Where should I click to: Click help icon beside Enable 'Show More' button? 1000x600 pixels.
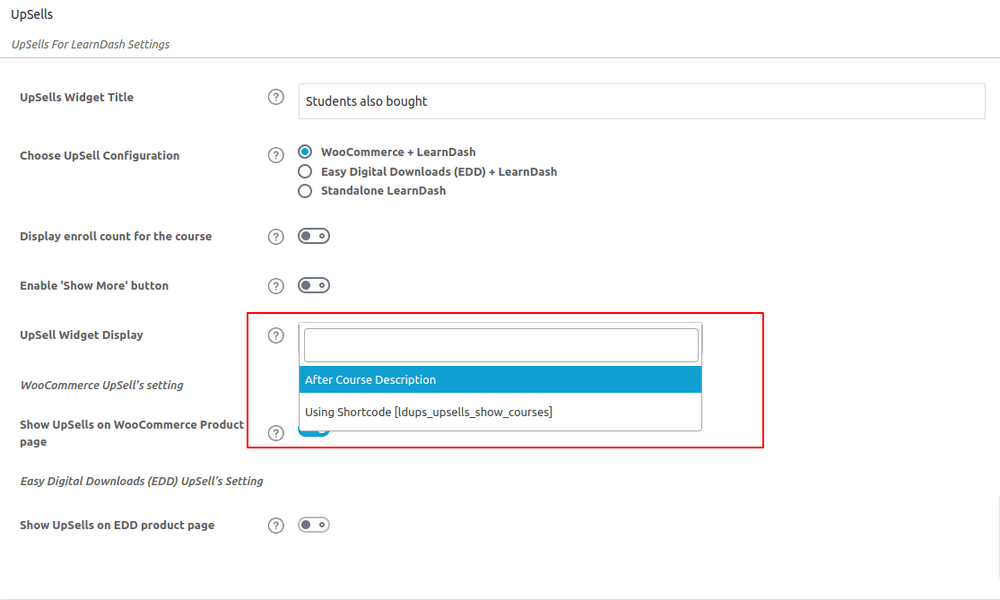(x=276, y=286)
